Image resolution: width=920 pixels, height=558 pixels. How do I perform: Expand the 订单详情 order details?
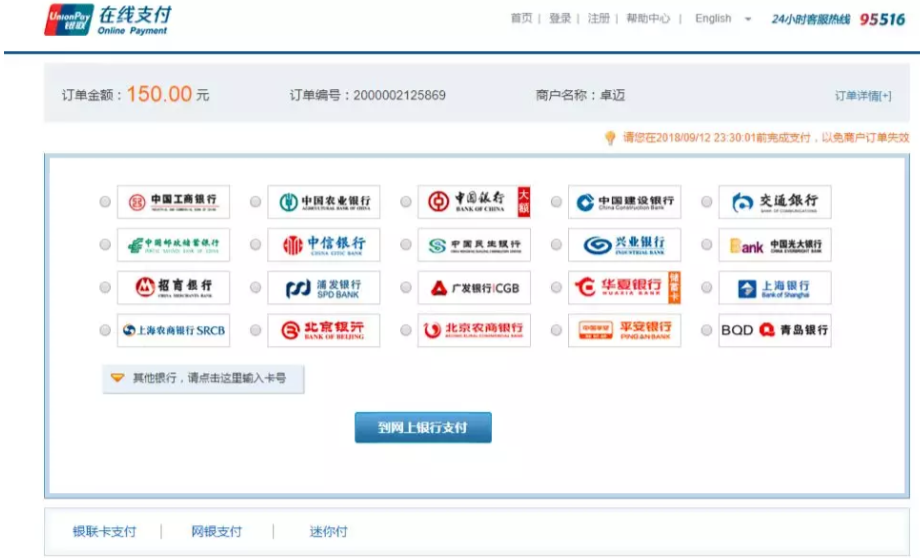tap(863, 96)
